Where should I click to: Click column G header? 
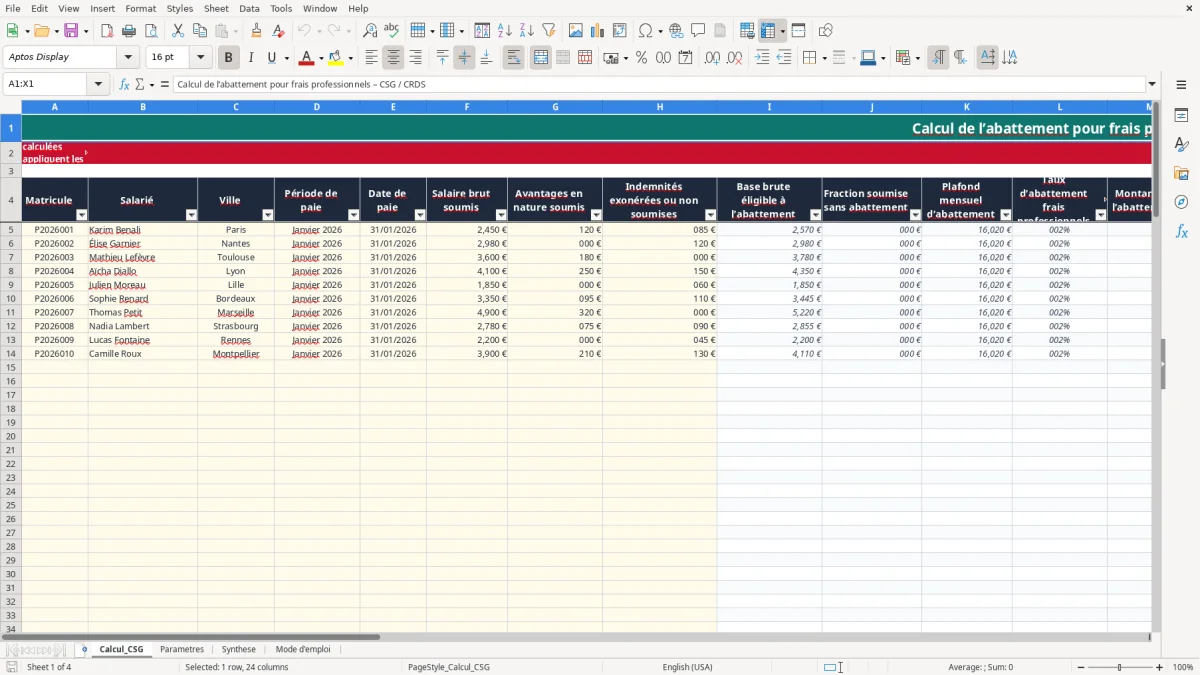click(x=555, y=106)
